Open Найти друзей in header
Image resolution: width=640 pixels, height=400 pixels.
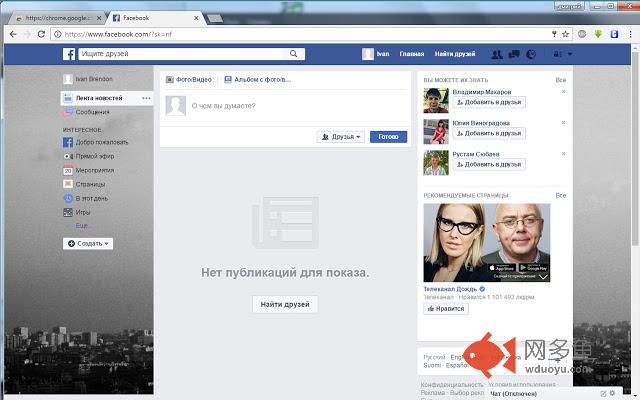pyautogui.click(x=455, y=54)
